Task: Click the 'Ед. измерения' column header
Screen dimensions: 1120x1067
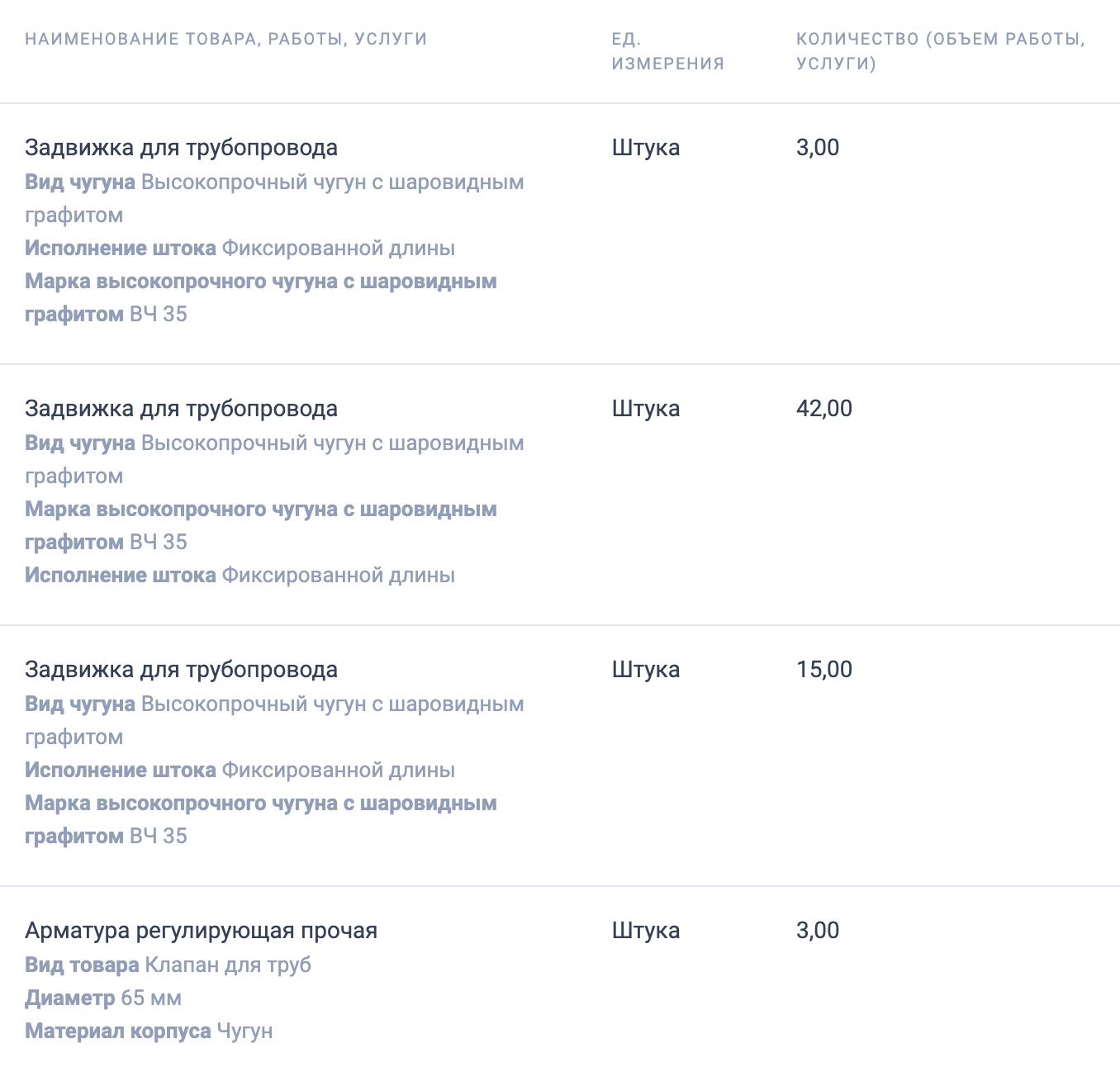Action: (667, 51)
